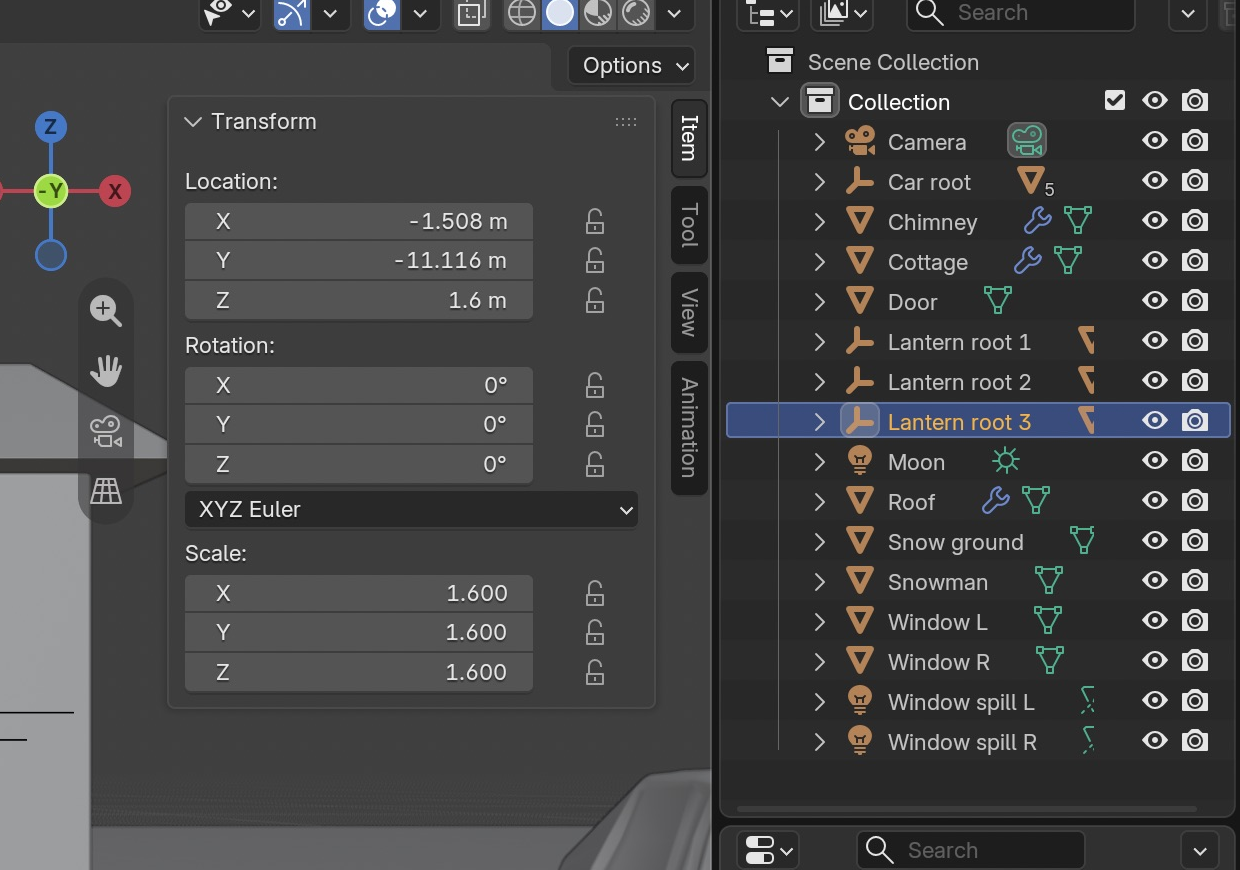The width and height of the screenshot is (1240, 870).
Task: Open properties editor type dropdown
Action: pyautogui.click(x=768, y=850)
